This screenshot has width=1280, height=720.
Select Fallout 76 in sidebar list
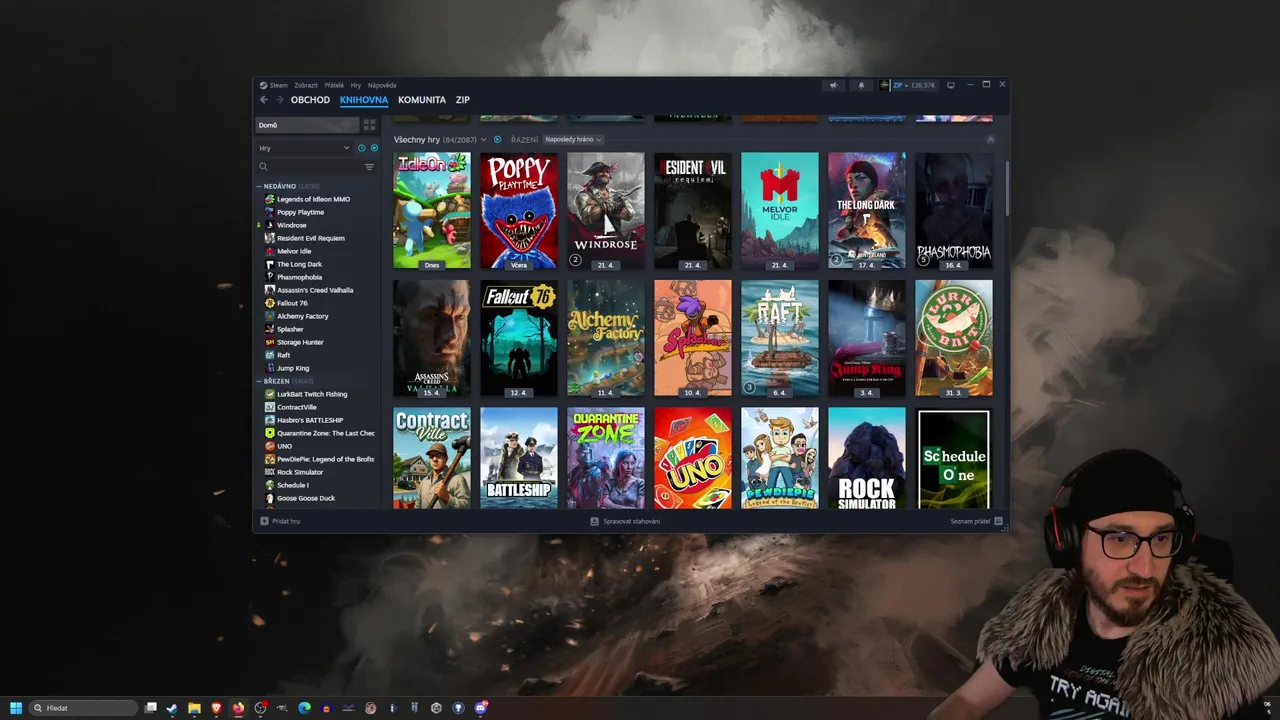point(292,303)
